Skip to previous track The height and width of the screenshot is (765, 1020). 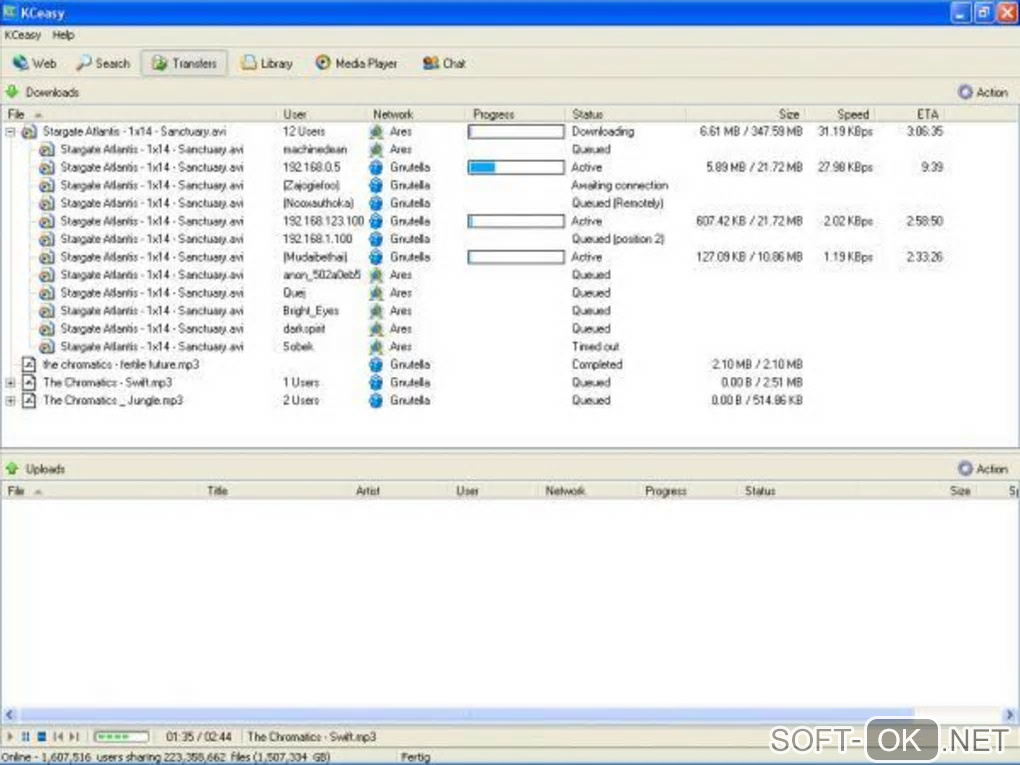[58, 736]
